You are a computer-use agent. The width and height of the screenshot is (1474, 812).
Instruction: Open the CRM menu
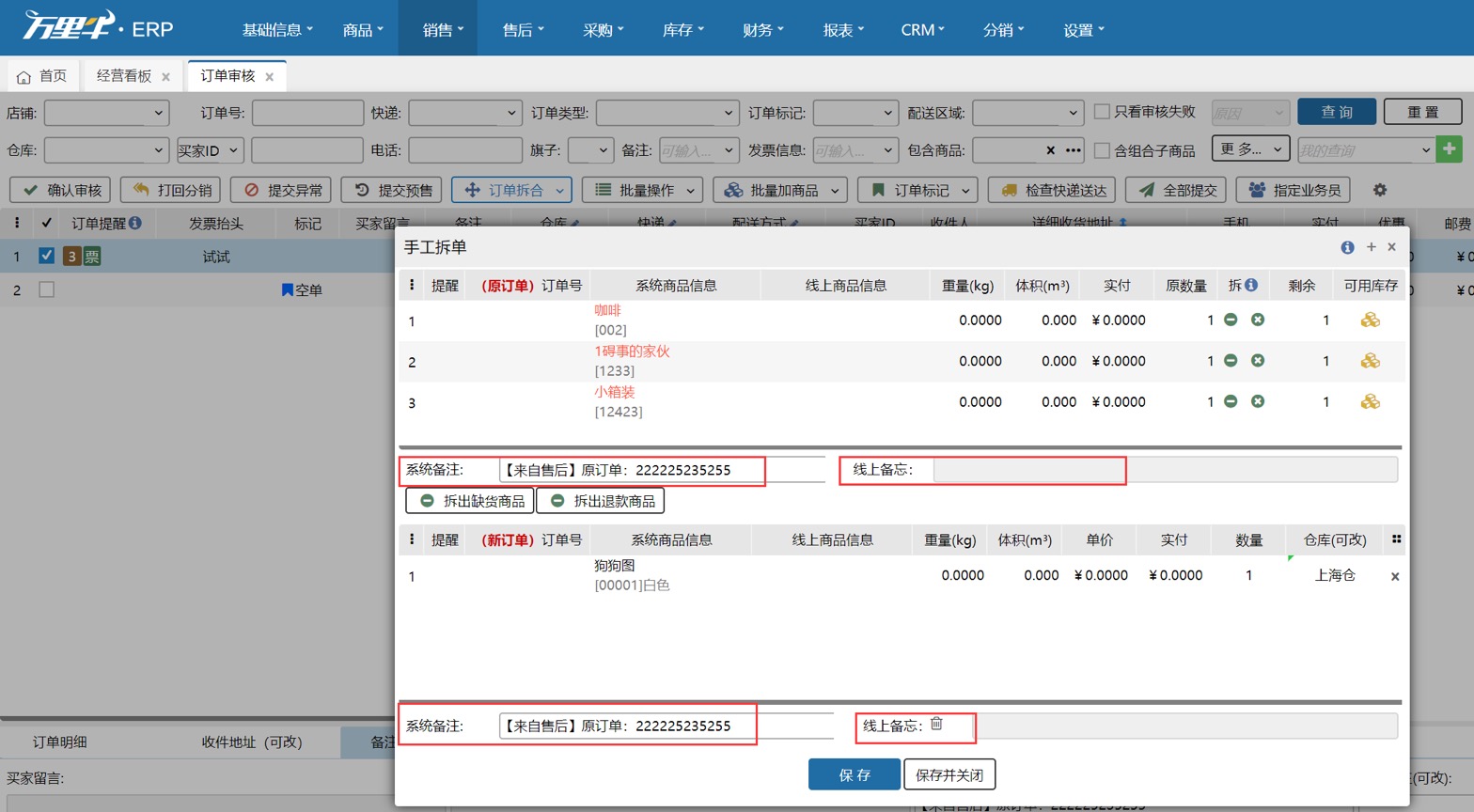click(923, 30)
